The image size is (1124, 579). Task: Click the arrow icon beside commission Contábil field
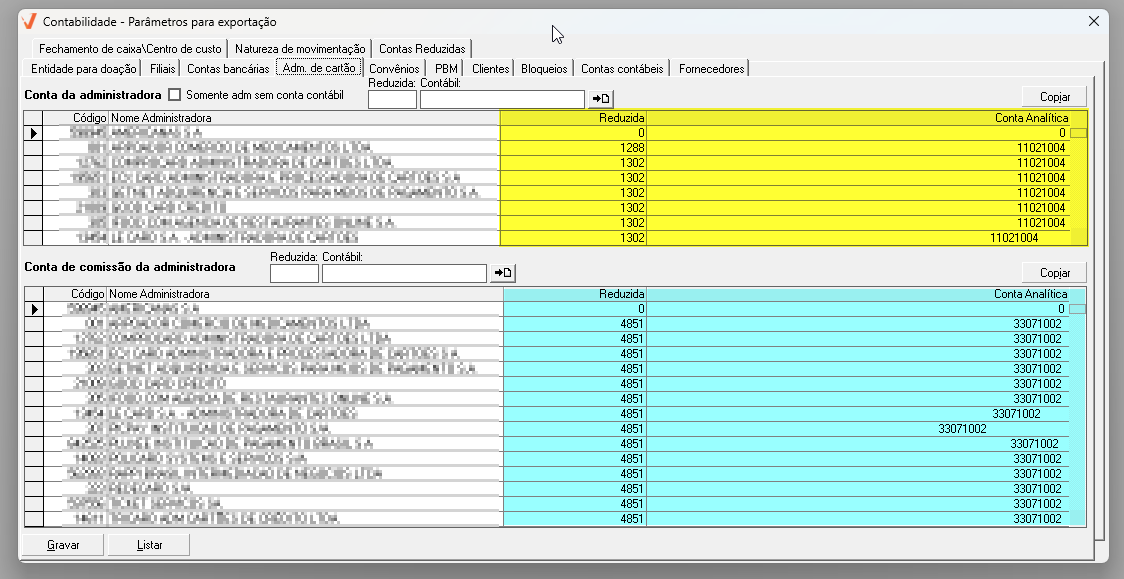point(503,273)
